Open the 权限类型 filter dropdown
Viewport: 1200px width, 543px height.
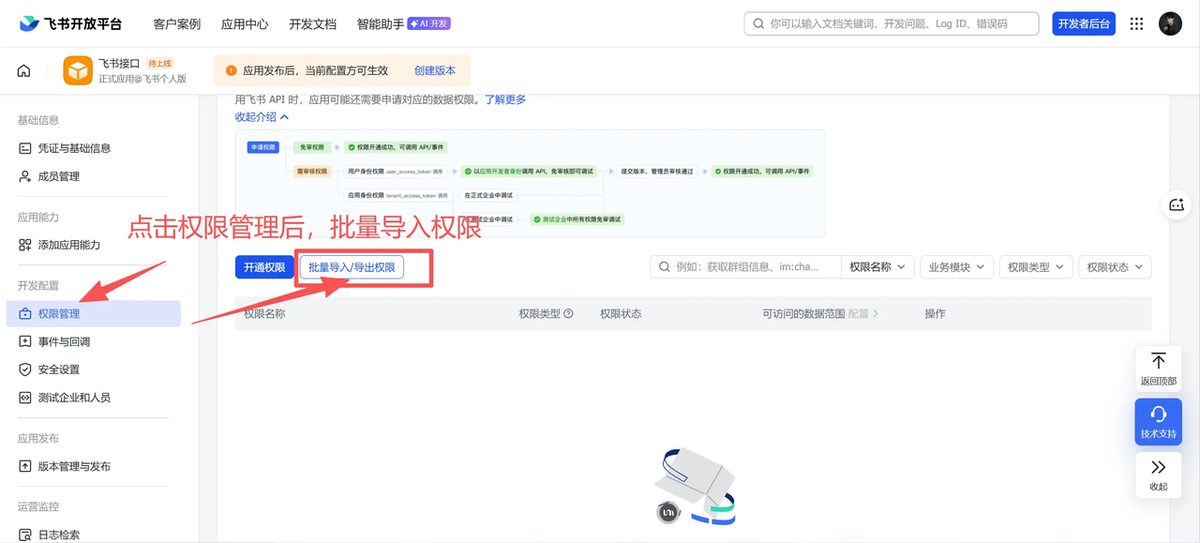(x=1036, y=267)
